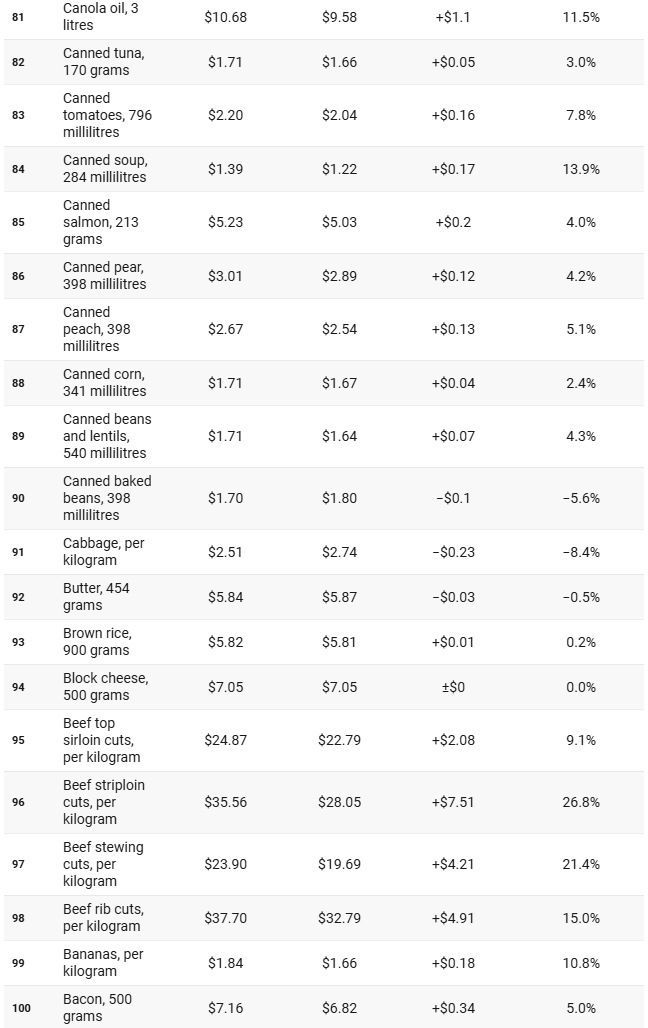
Task: Click the Canned peach +$0.13 difference
Action: pos(453,329)
